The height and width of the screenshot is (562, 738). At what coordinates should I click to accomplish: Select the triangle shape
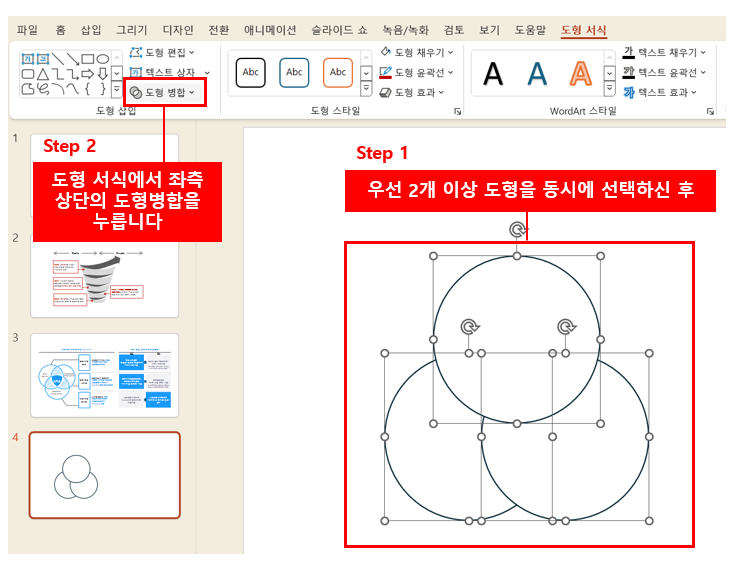click(43, 74)
